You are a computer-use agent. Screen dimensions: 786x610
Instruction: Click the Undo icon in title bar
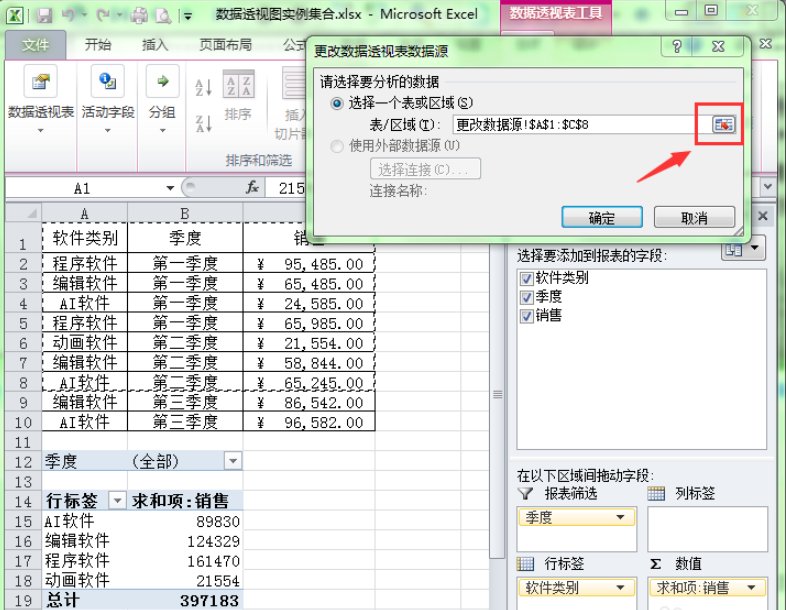point(68,16)
